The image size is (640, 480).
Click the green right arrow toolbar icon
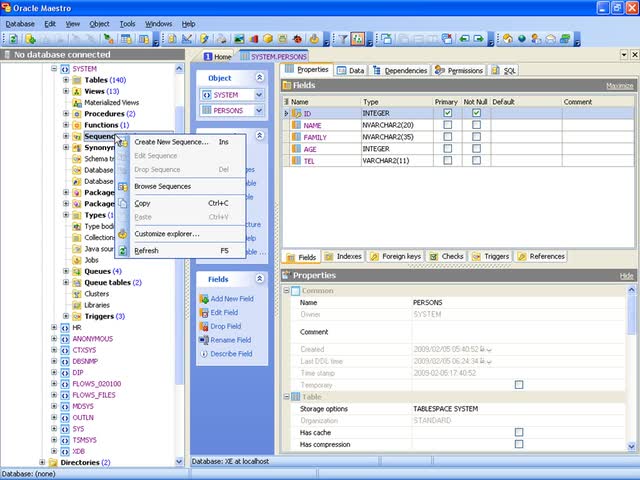[478, 39]
